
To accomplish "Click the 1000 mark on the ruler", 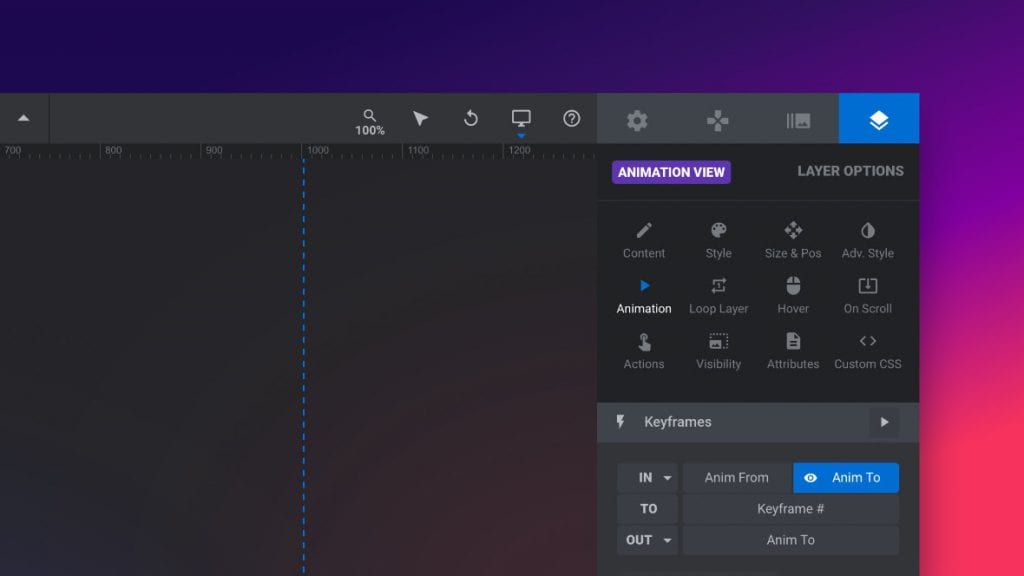I will (317, 150).
